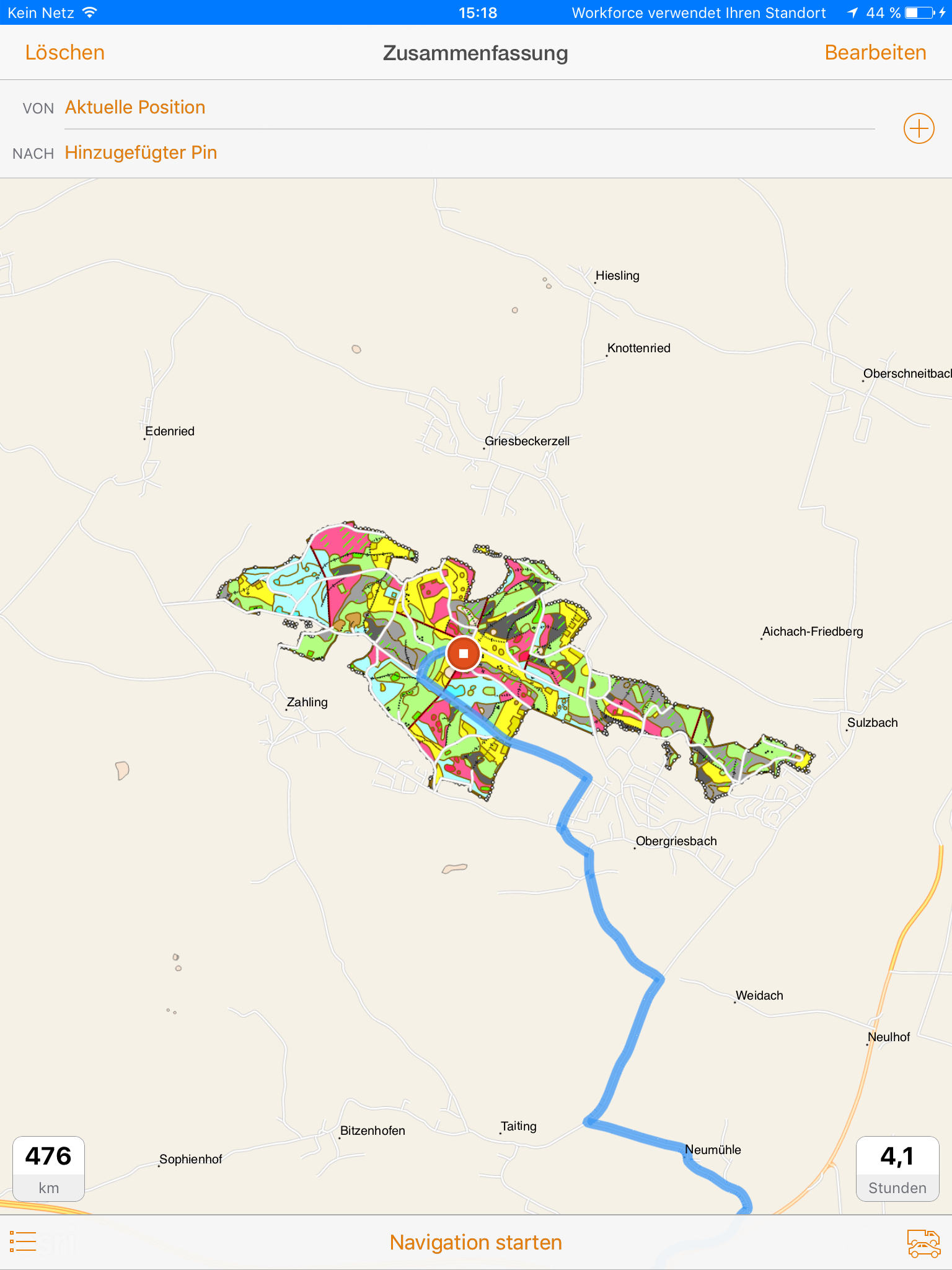Tap the Taiting map label
Viewport: 952px width, 1270px height.
[518, 1126]
